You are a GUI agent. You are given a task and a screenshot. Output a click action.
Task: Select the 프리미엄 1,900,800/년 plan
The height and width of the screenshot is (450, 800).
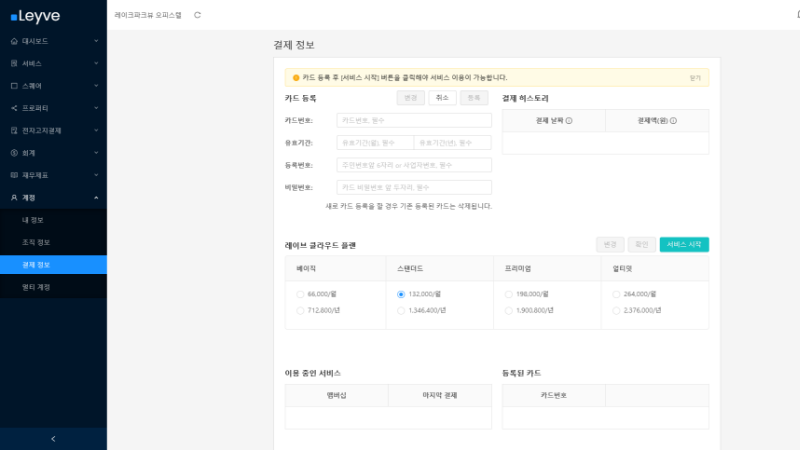click(x=509, y=311)
